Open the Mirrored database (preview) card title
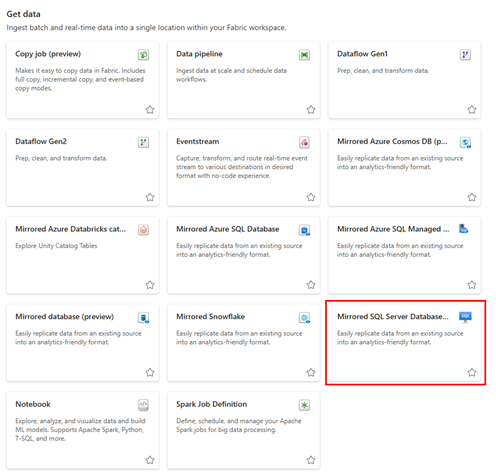The image size is (496, 473). (65, 317)
